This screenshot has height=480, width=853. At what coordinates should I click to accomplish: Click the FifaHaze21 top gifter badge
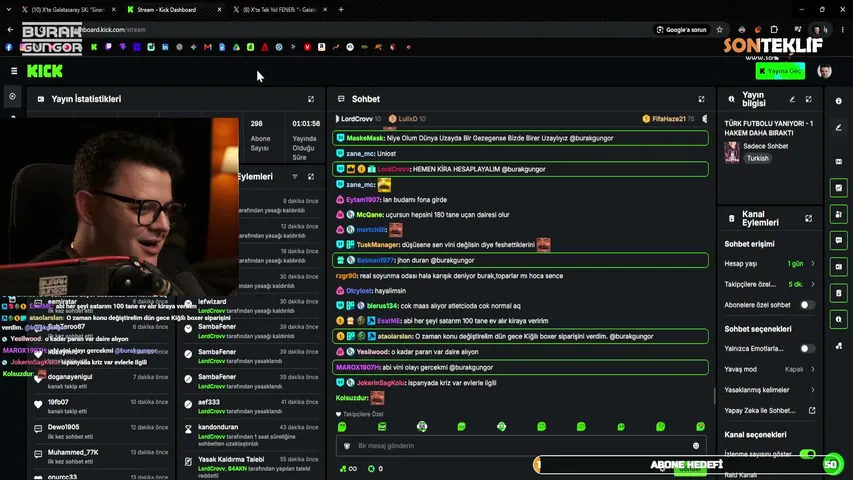[x=669, y=119]
